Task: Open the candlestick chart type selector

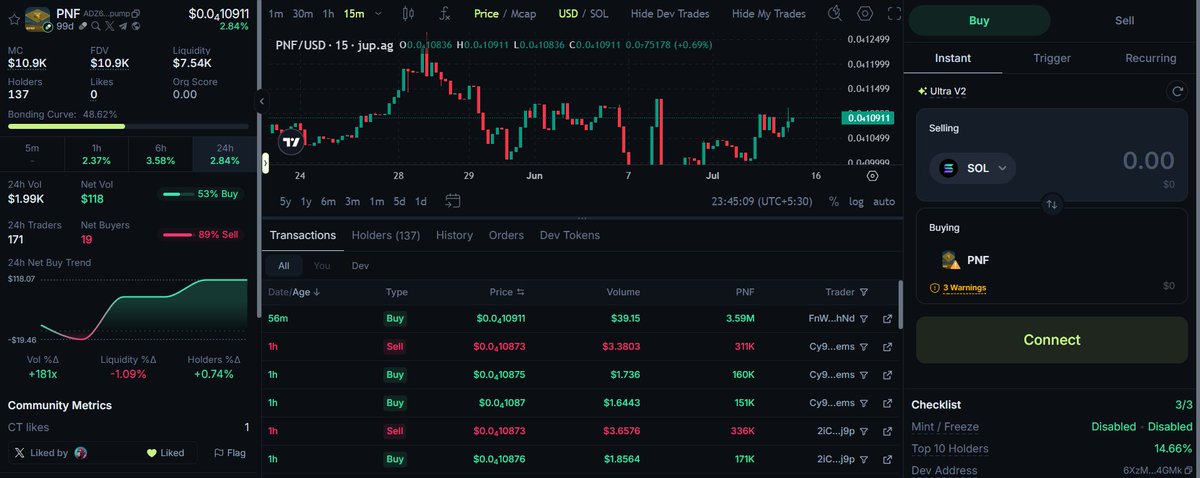Action: click(x=407, y=14)
